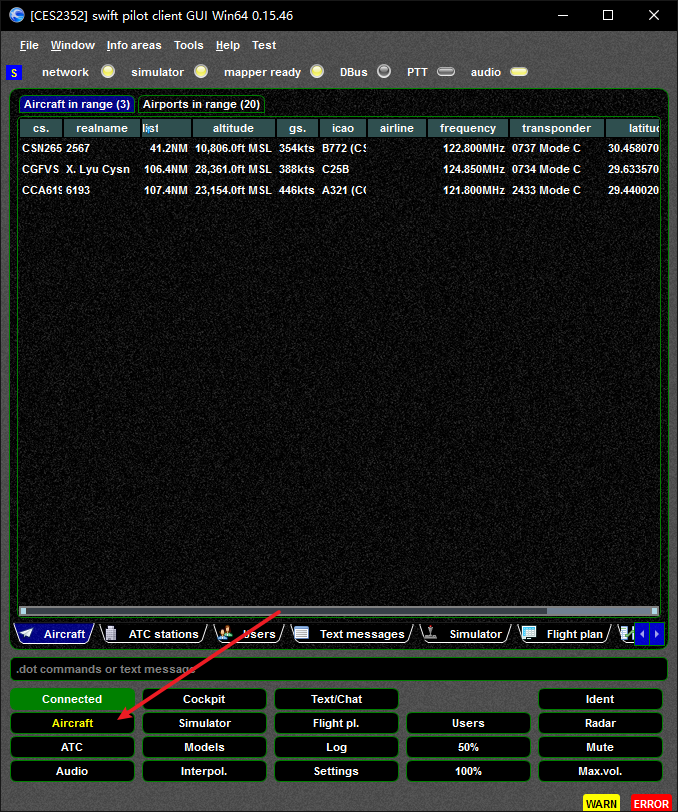Image resolution: width=678 pixels, height=812 pixels.
Task: Set the volume to 50%
Action: 468,747
